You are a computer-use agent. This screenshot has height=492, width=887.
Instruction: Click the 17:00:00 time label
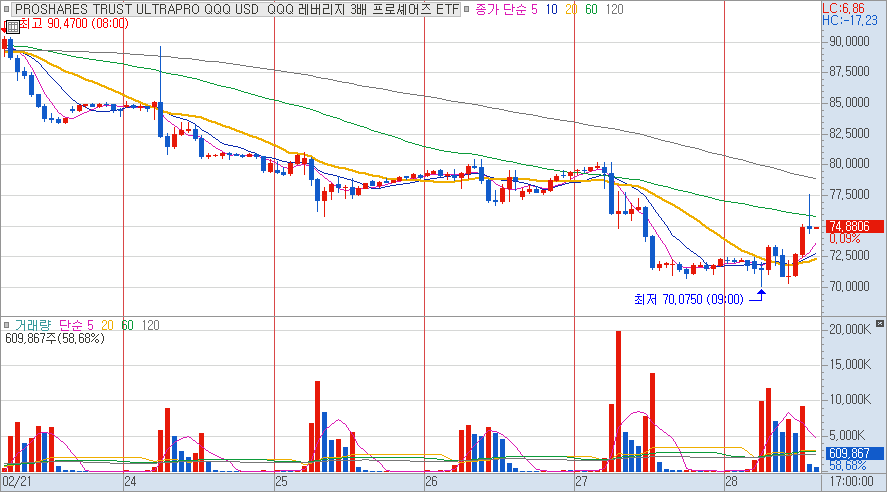tap(851, 481)
